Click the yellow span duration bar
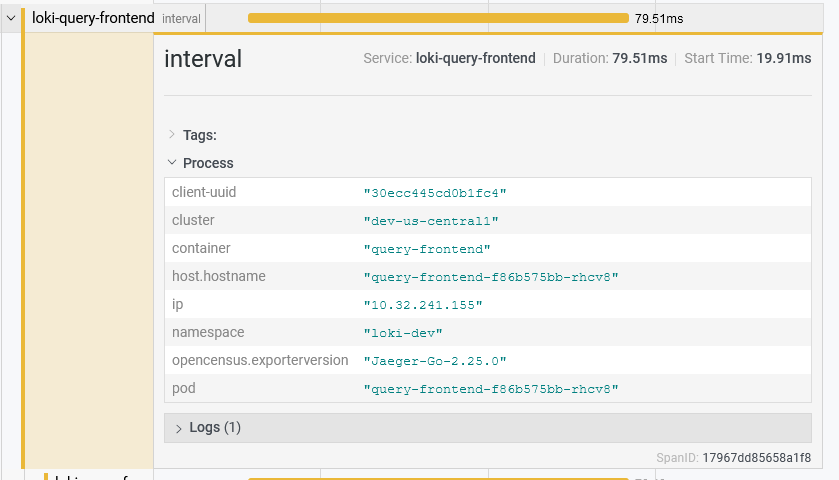The width and height of the screenshot is (839, 480). coord(437,18)
